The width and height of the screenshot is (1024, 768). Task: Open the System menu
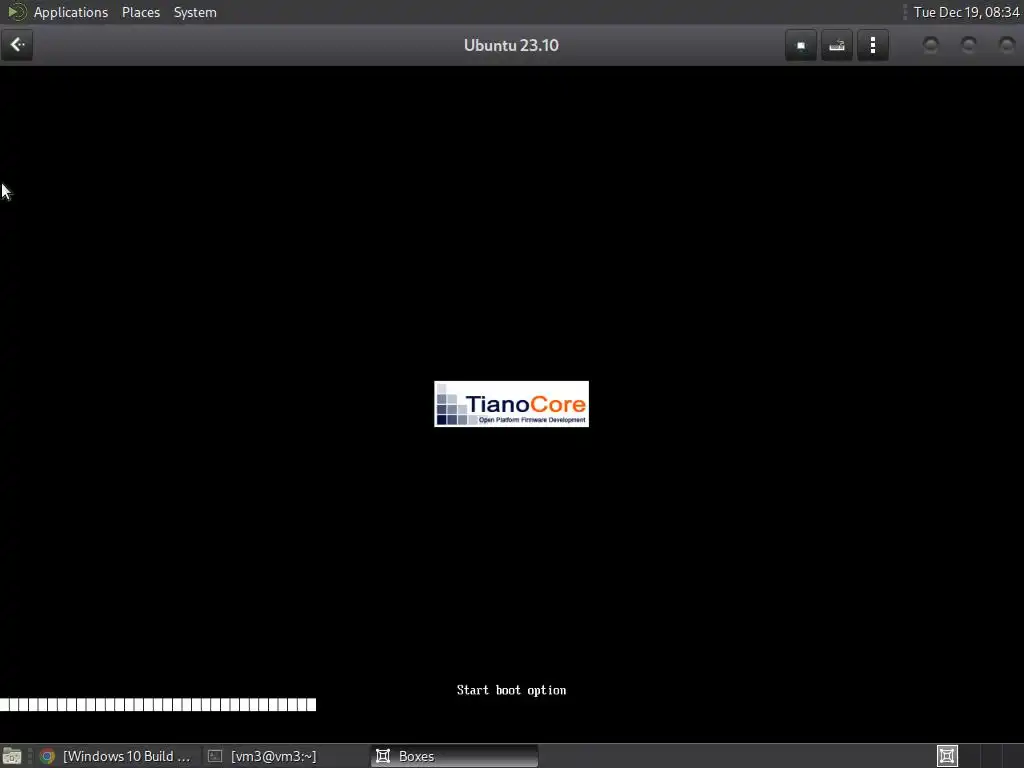click(195, 12)
